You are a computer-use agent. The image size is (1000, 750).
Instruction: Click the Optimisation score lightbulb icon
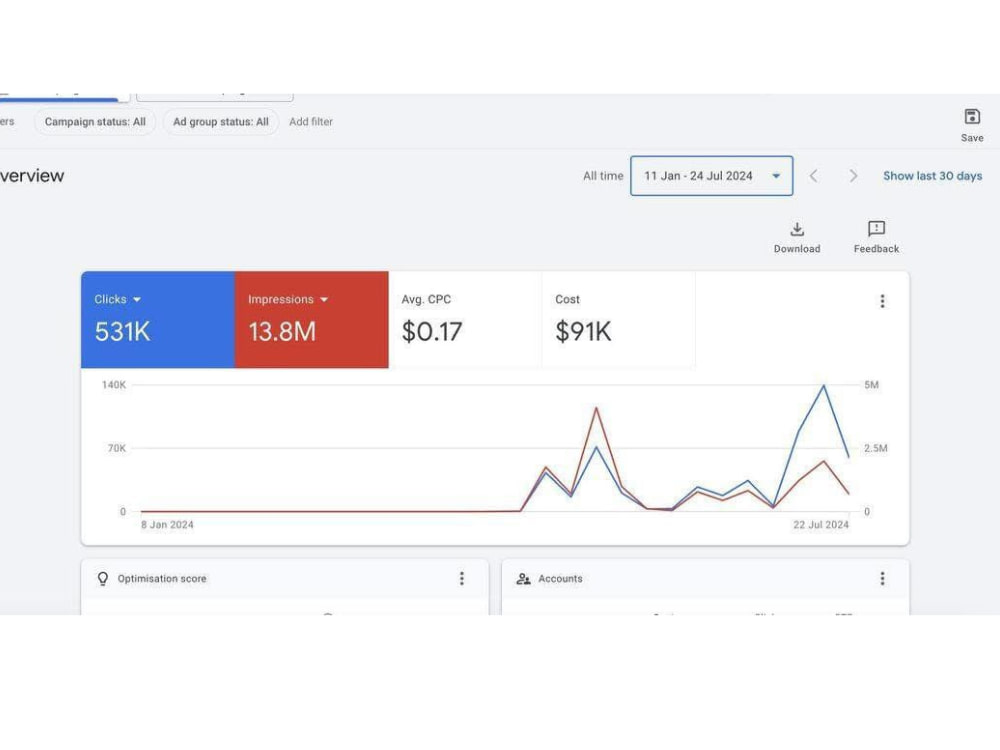pos(103,578)
